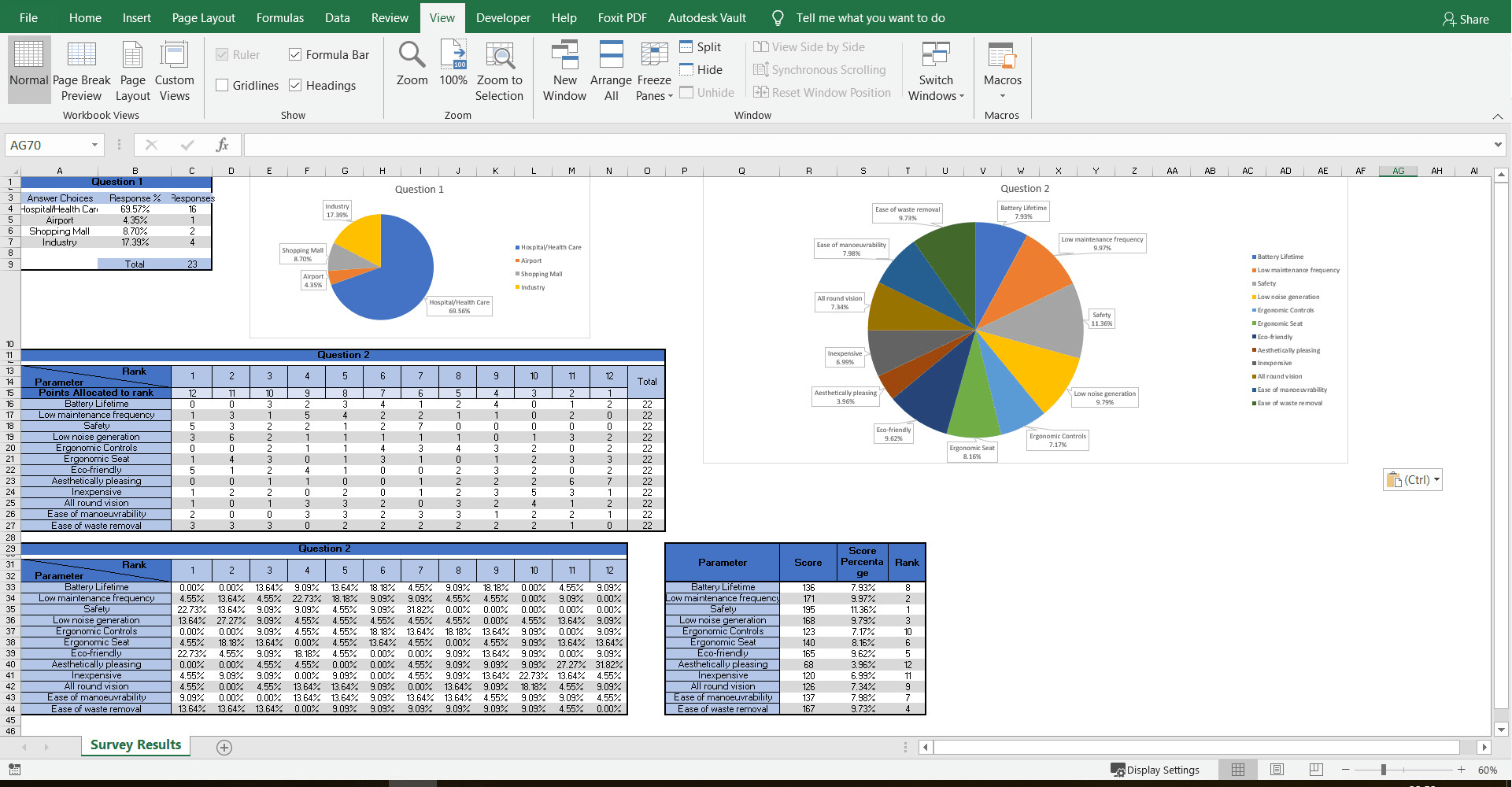Open the Zoom dialog
Screen dimensions: 1512x787
click(412, 63)
